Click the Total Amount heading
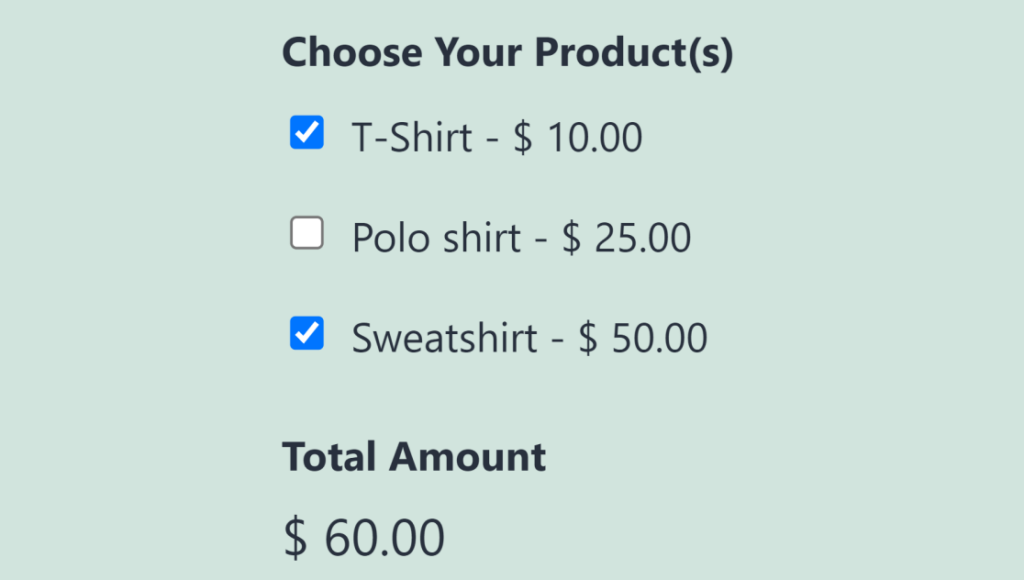1024x580 pixels. tap(414, 456)
